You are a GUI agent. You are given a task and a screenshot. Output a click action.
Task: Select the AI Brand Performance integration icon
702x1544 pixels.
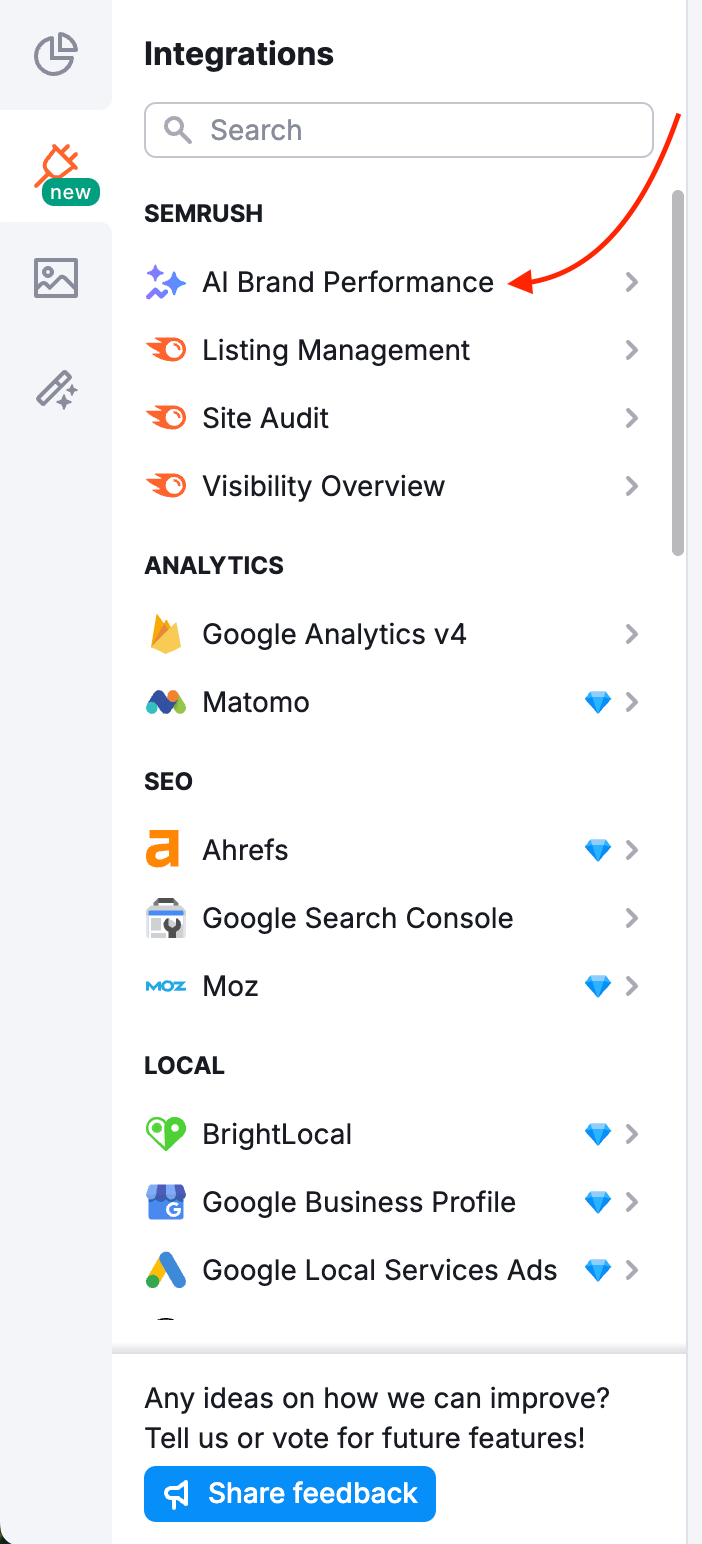tap(166, 282)
